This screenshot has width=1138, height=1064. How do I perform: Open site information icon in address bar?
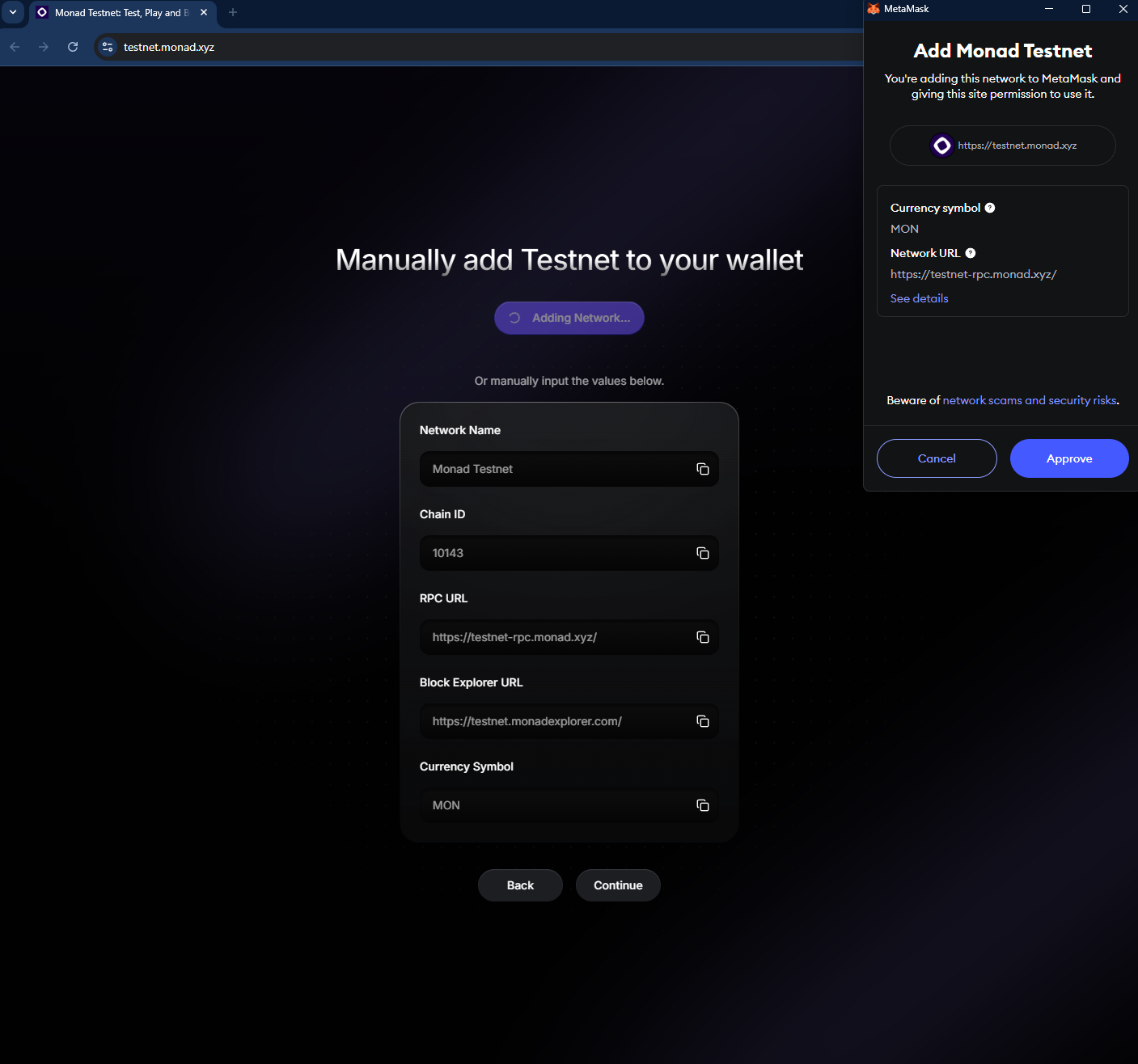(108, 47)
